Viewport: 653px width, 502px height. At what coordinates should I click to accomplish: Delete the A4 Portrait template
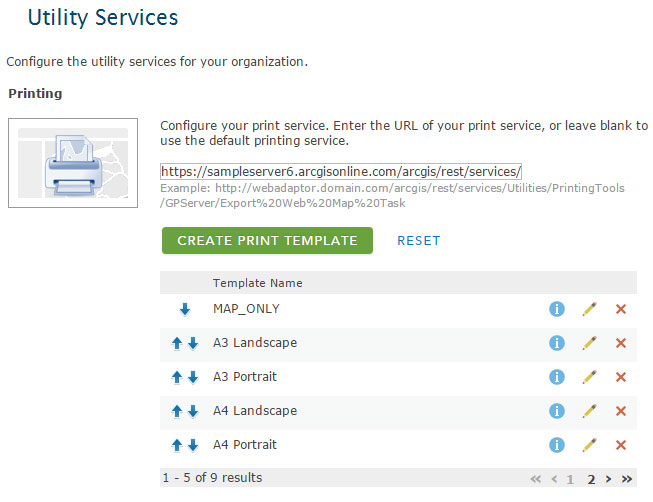tap(621, 446)
